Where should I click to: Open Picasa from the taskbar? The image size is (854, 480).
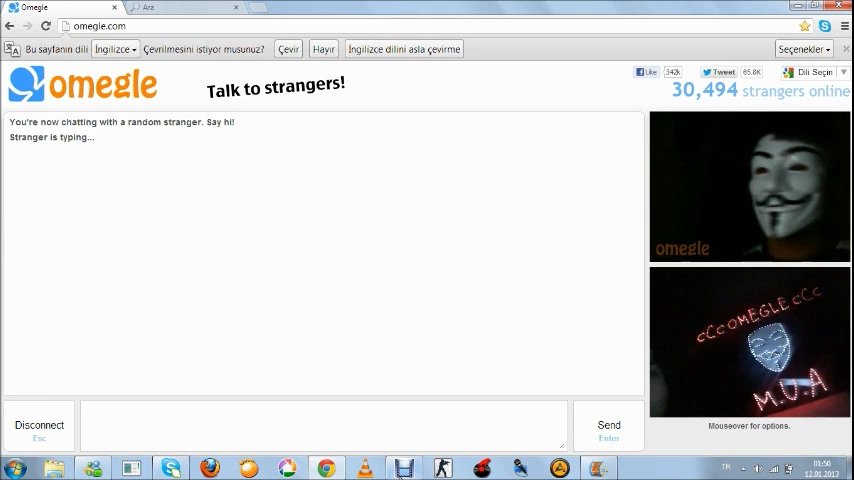coord(288,468)
